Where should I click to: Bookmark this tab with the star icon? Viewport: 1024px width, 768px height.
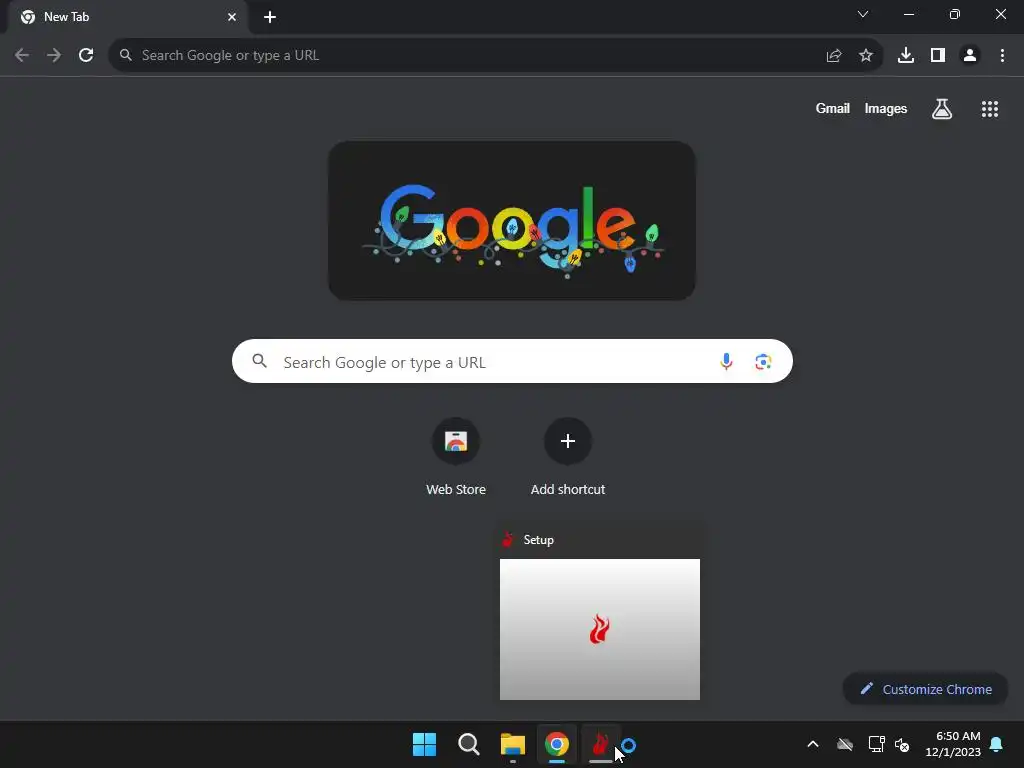click(x=865, y=56)
